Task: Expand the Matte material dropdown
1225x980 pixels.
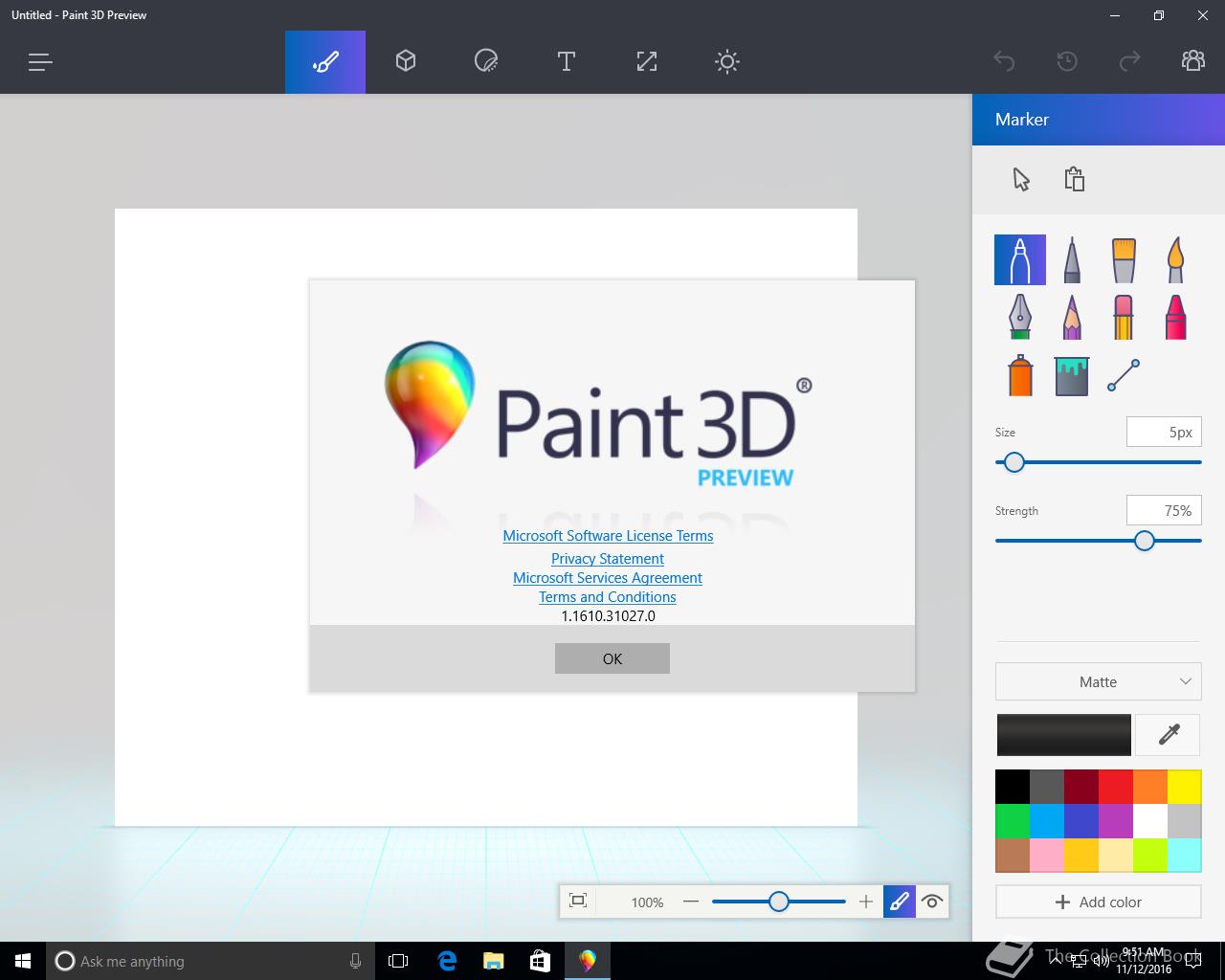Action: click(x=1099, y=681)
